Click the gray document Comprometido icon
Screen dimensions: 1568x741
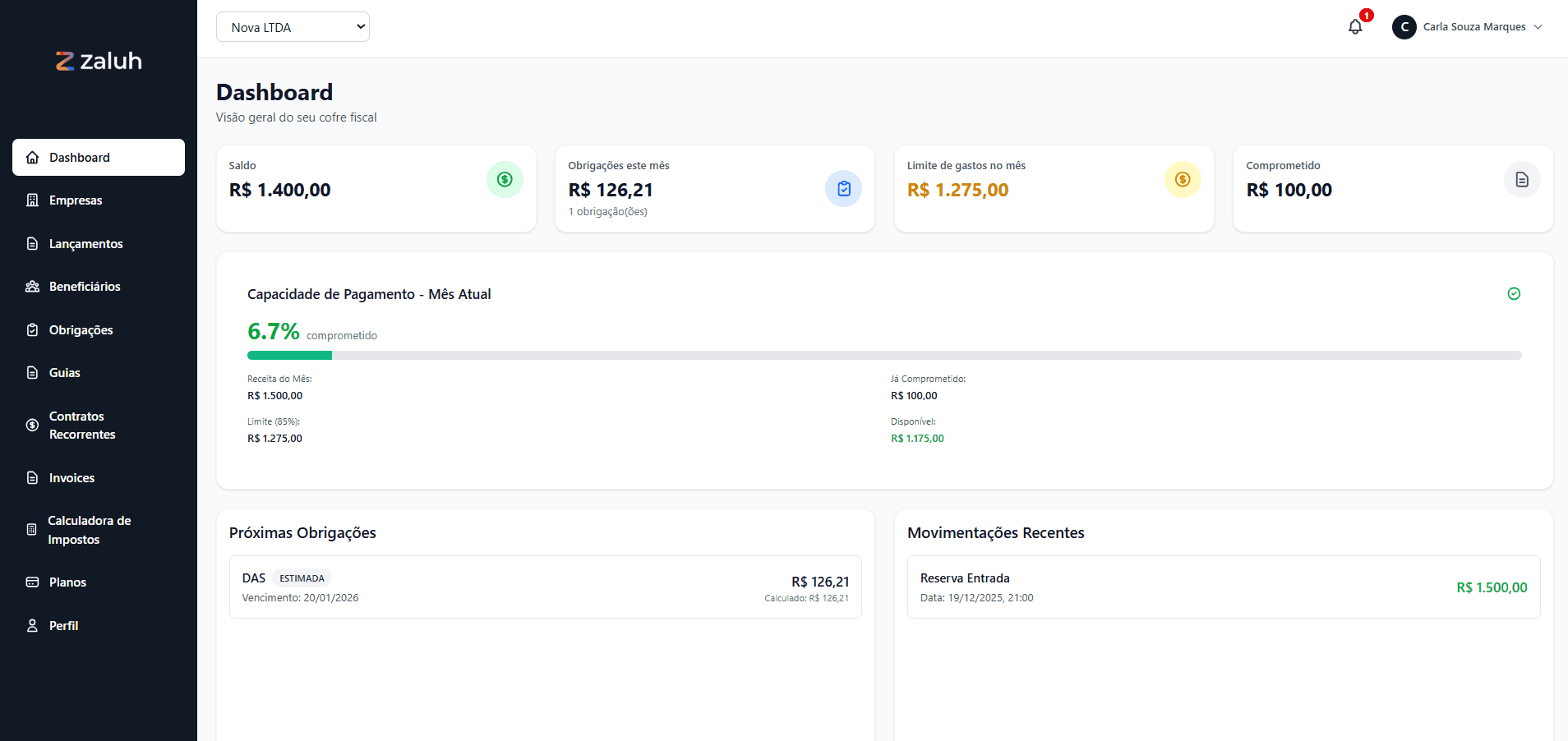click(x=1521, y=179)
